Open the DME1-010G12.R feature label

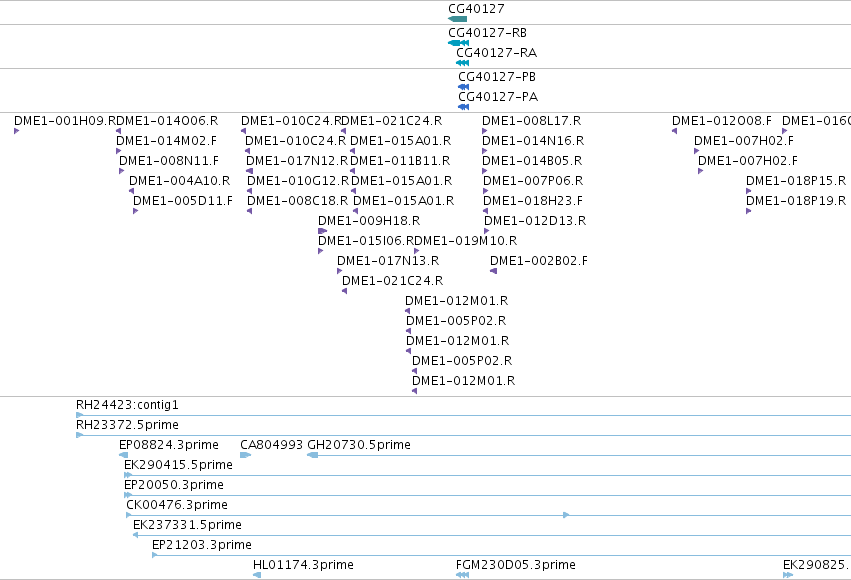(x=298, y=181)
